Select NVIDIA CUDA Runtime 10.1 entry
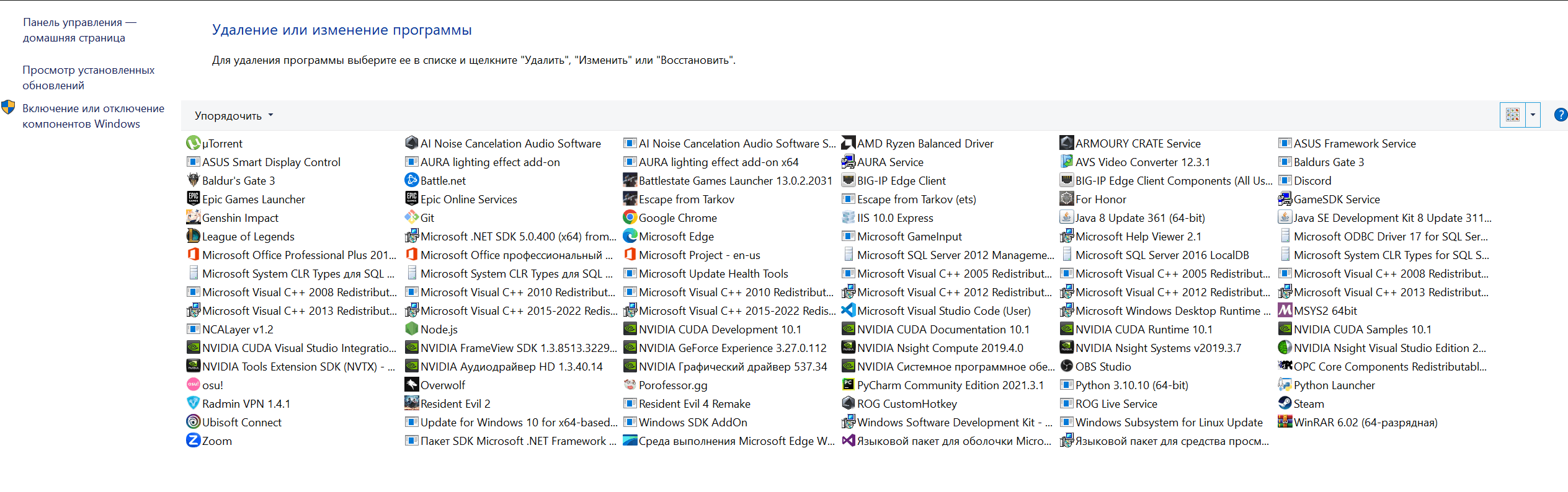This screenshot has width=1568, height=492. pyautogui.click(x=1136, y=329)
